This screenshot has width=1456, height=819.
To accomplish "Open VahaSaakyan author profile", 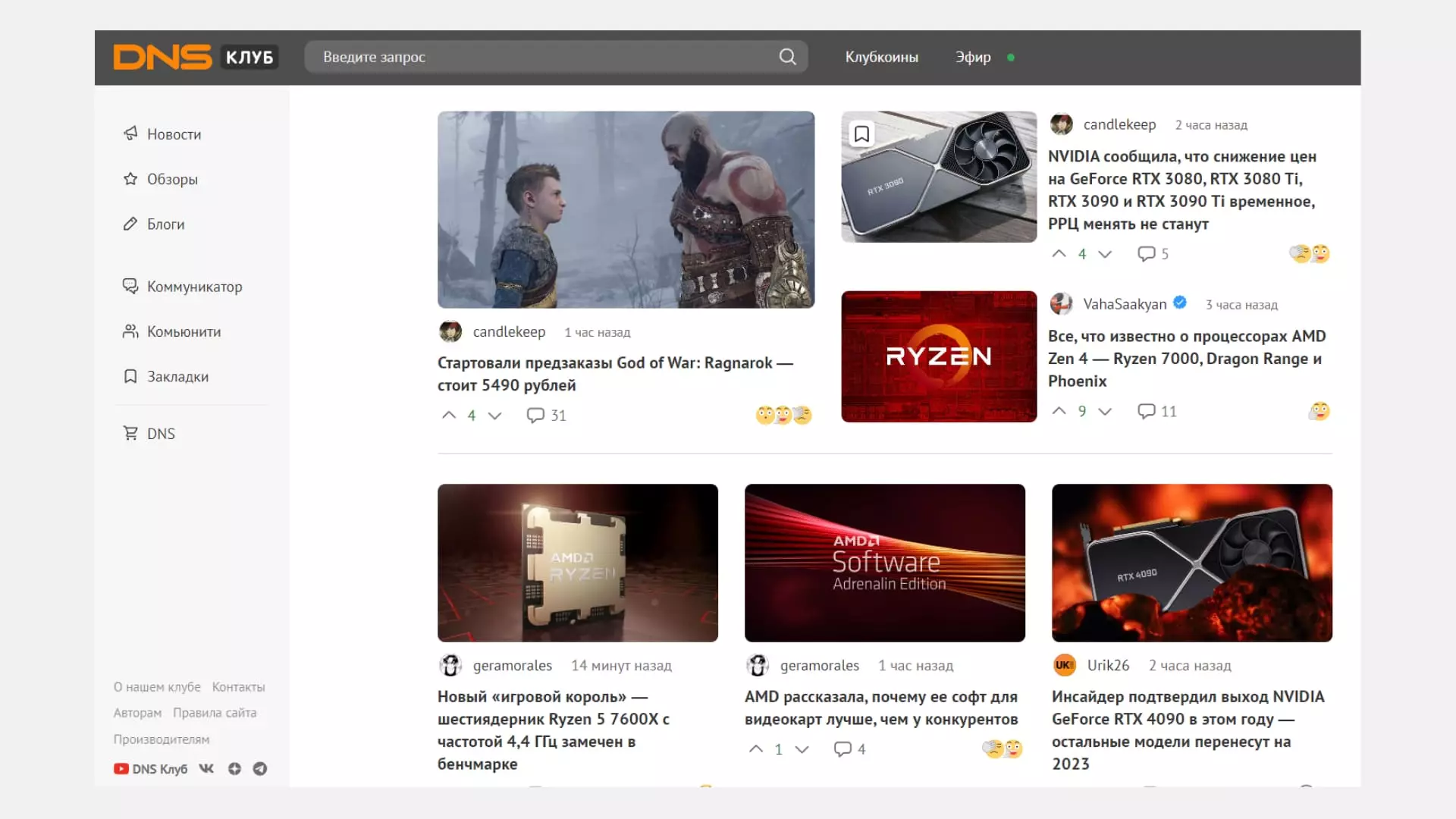I will [1125, 304].
